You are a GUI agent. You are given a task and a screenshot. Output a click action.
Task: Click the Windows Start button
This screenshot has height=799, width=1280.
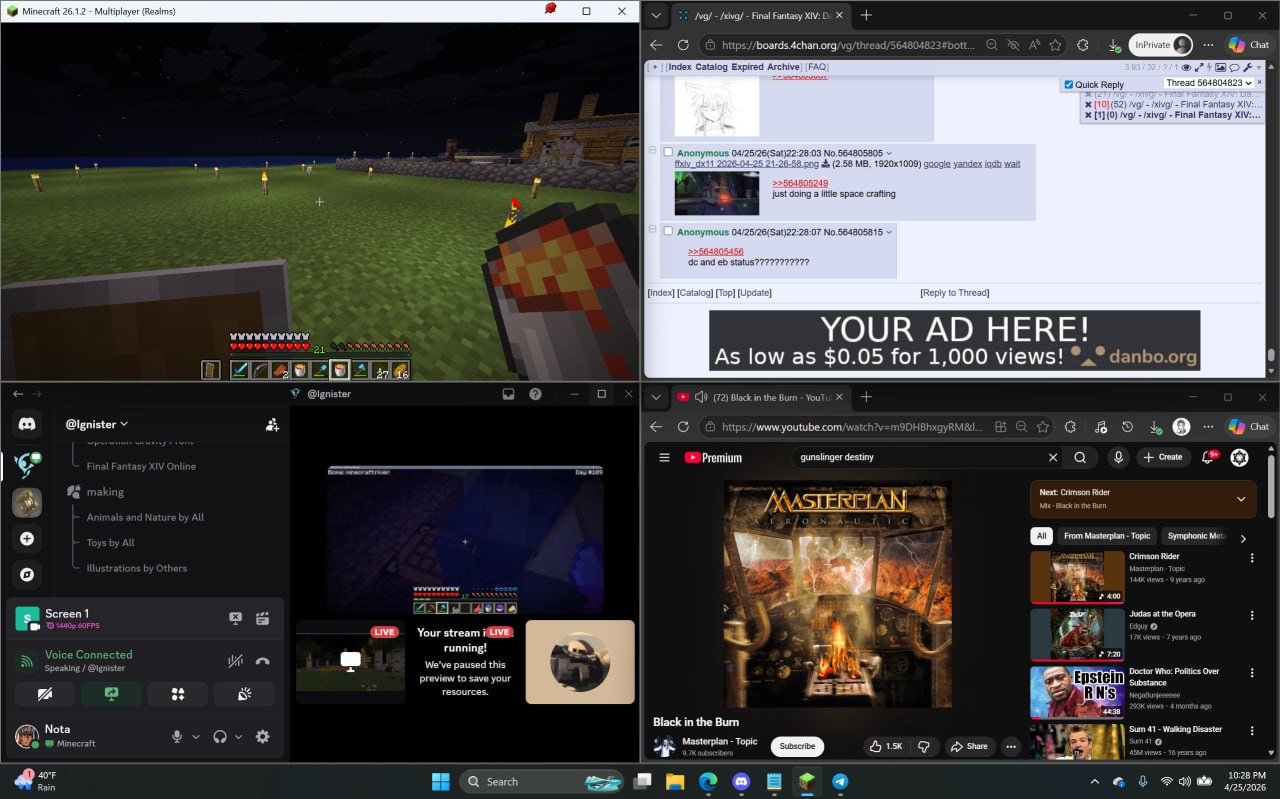tap(440, 781)
